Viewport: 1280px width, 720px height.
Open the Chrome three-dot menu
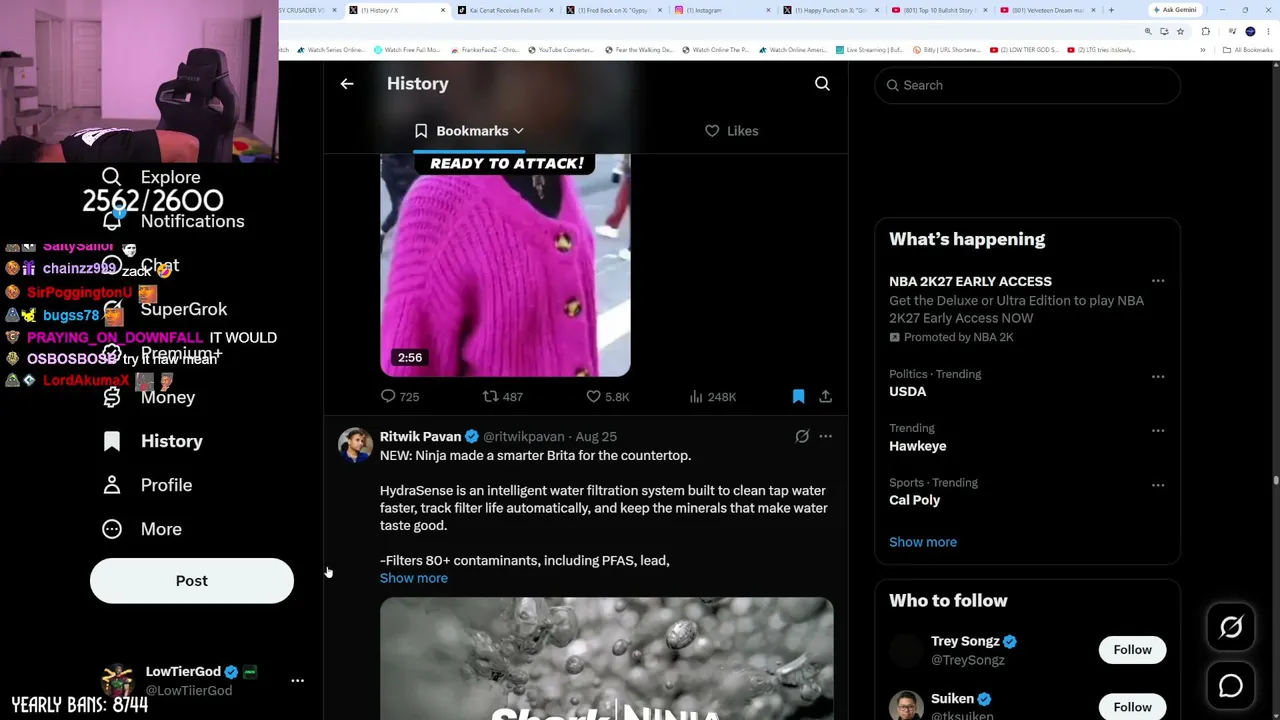point(1268,31)
